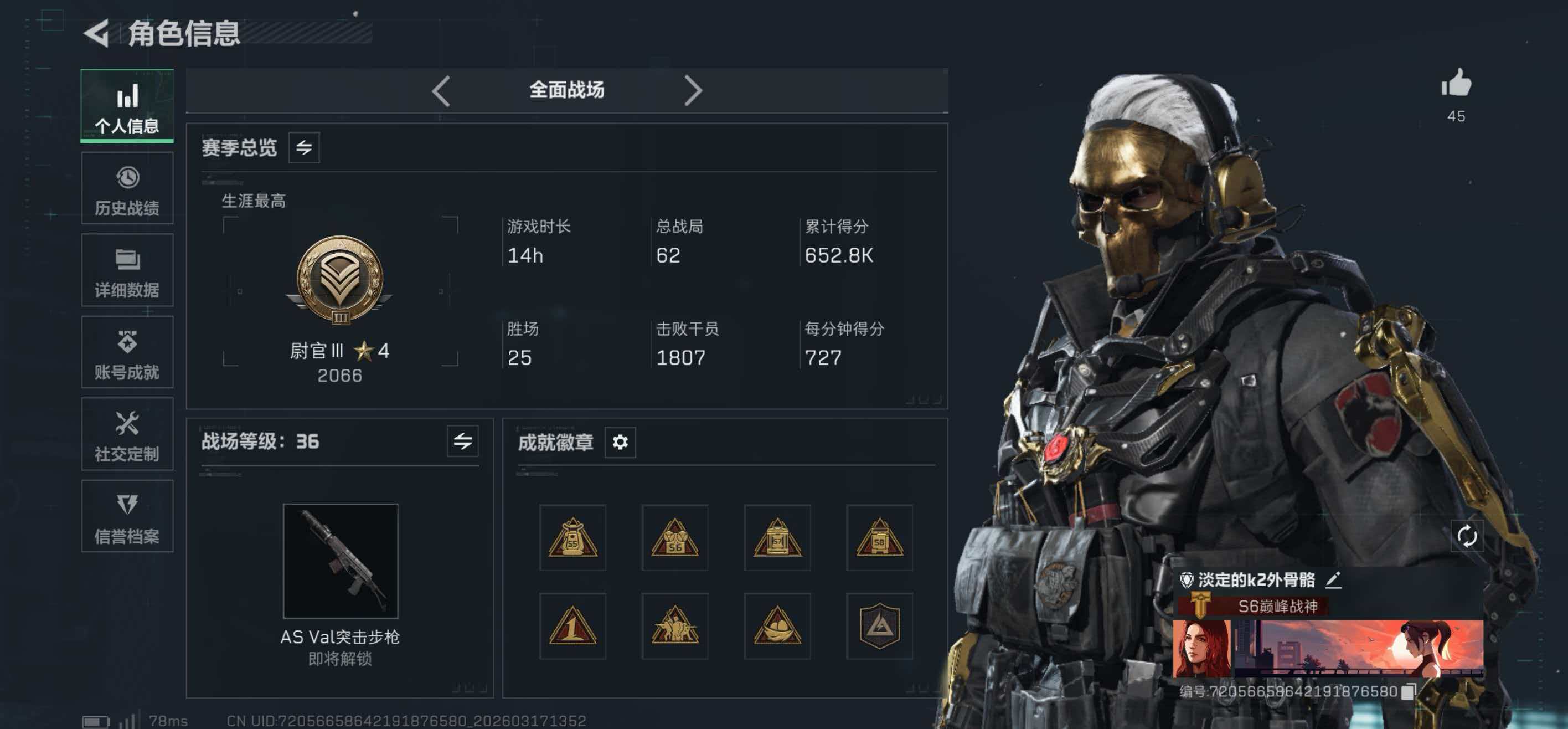
Task: Switch to next mode with right chevron
Action: tap(693, 91)
